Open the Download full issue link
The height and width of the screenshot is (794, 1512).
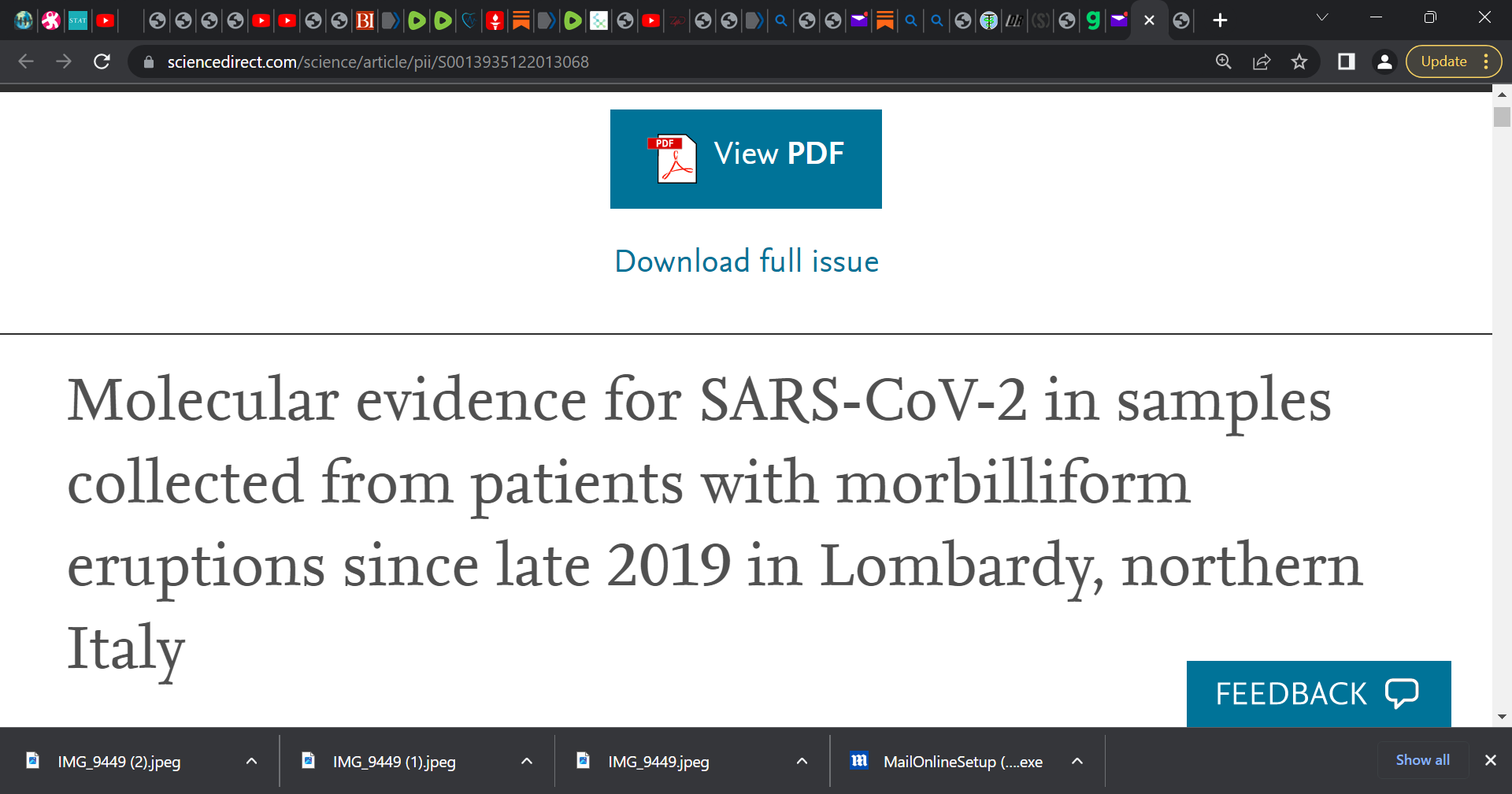click(x=747, y=261)
